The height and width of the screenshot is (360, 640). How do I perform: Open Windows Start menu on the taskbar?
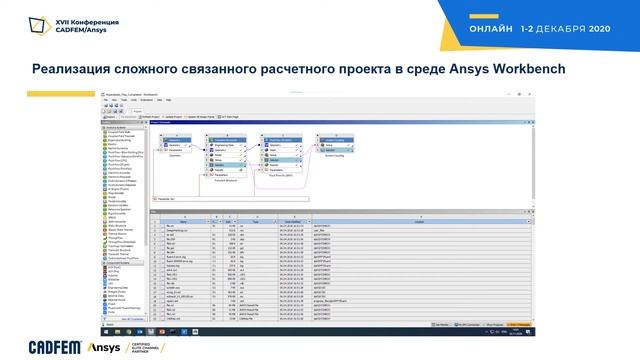(106, 332)
